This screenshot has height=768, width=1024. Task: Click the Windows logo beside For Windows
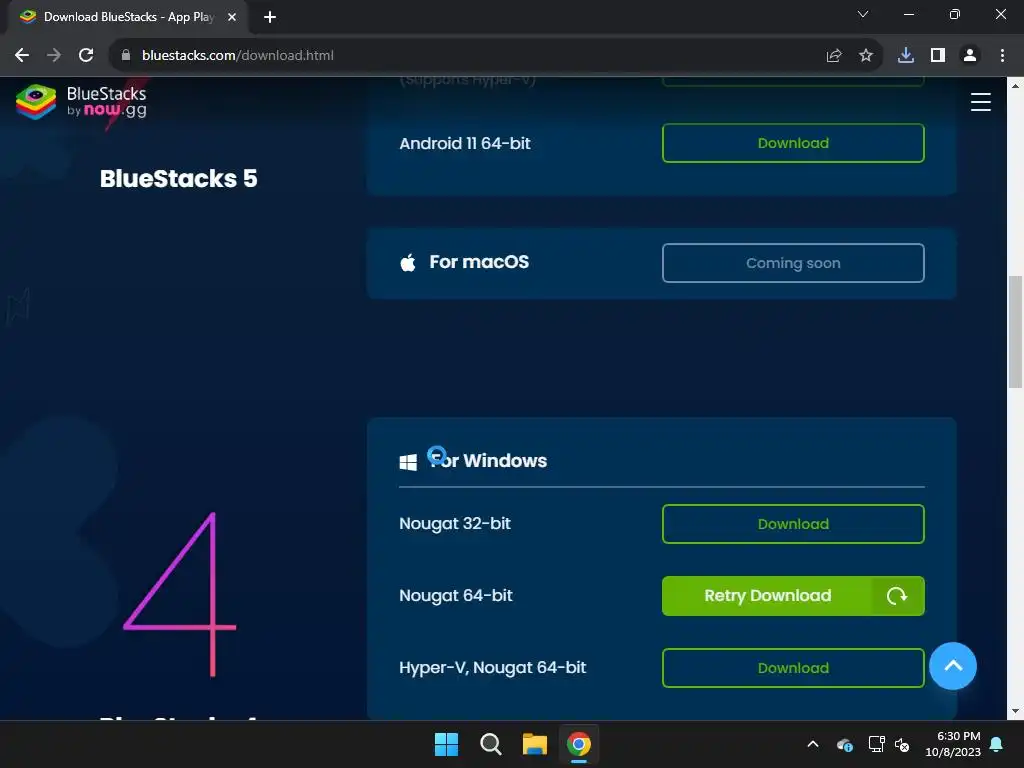pos(408,462)
